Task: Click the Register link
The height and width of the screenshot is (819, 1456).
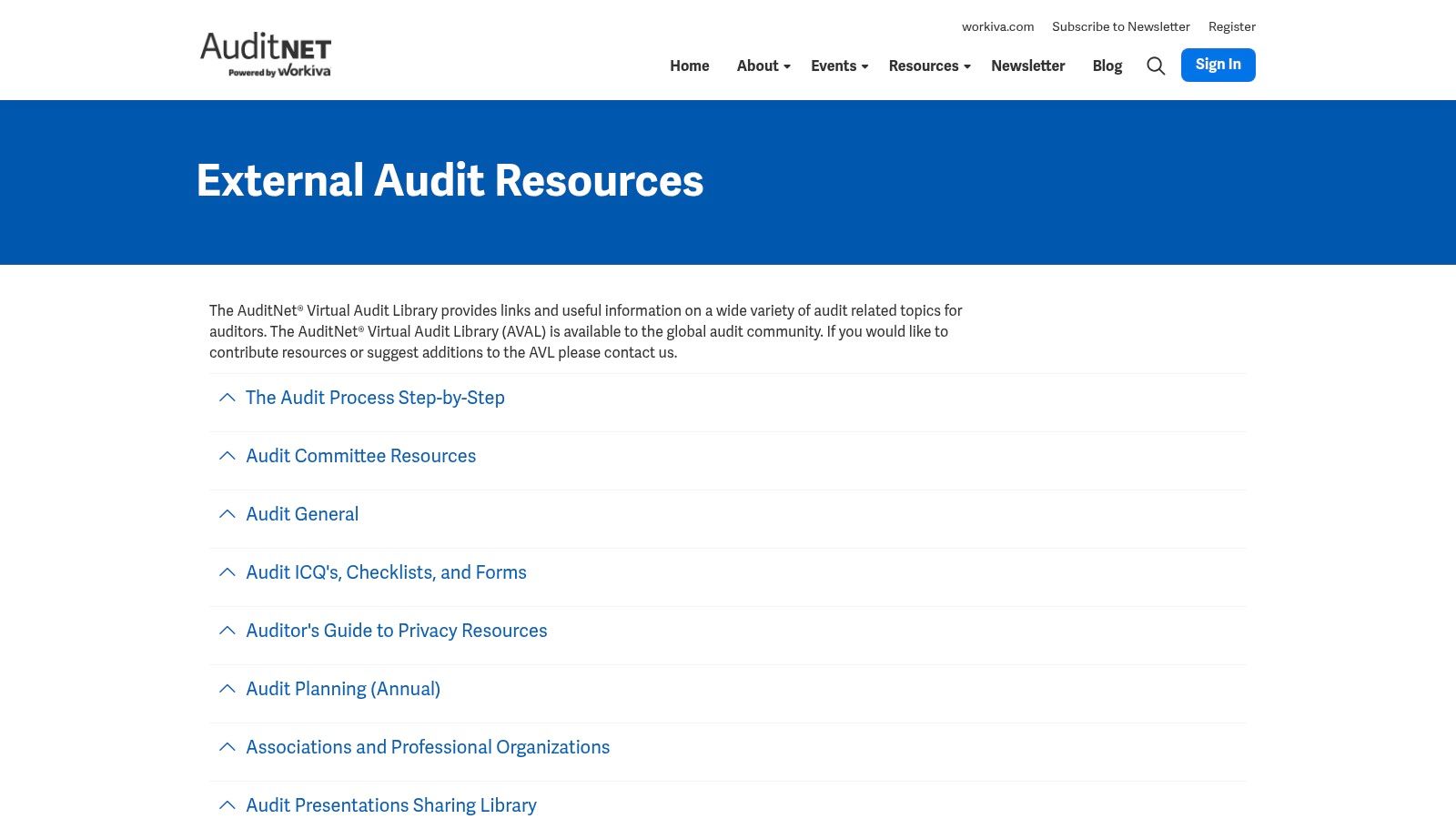Action: click(x=1231, y=26)
